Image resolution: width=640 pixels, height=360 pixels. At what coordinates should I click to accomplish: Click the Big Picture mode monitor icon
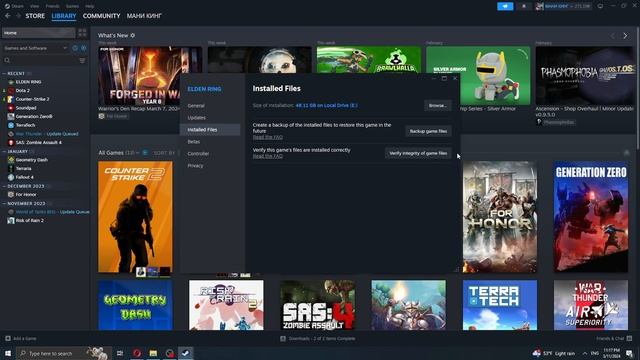tap(600, 6)
